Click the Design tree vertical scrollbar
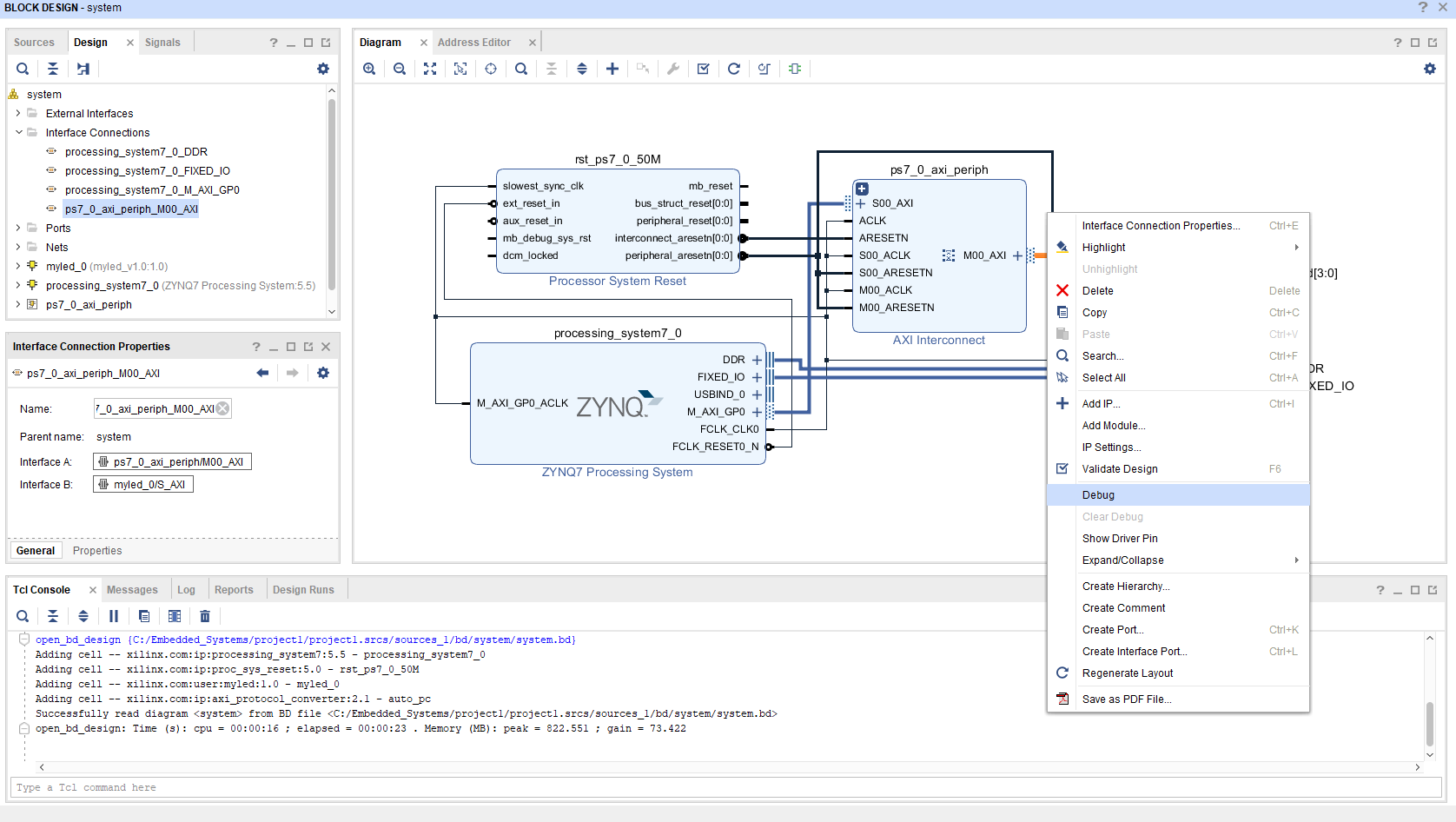Screen dimensions: 1456x822 [x=332, y=191]
